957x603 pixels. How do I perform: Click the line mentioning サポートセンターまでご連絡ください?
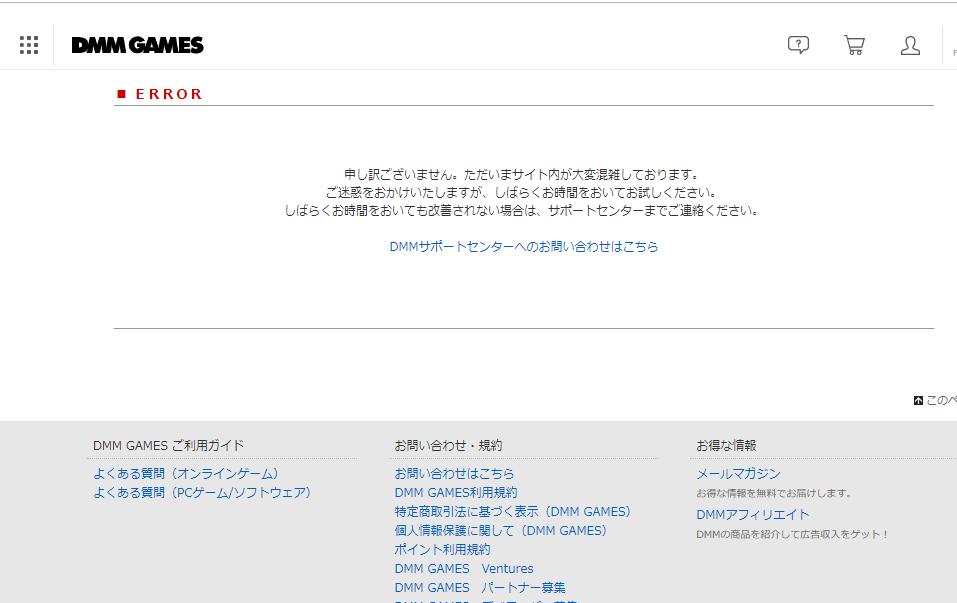point(522,211)
